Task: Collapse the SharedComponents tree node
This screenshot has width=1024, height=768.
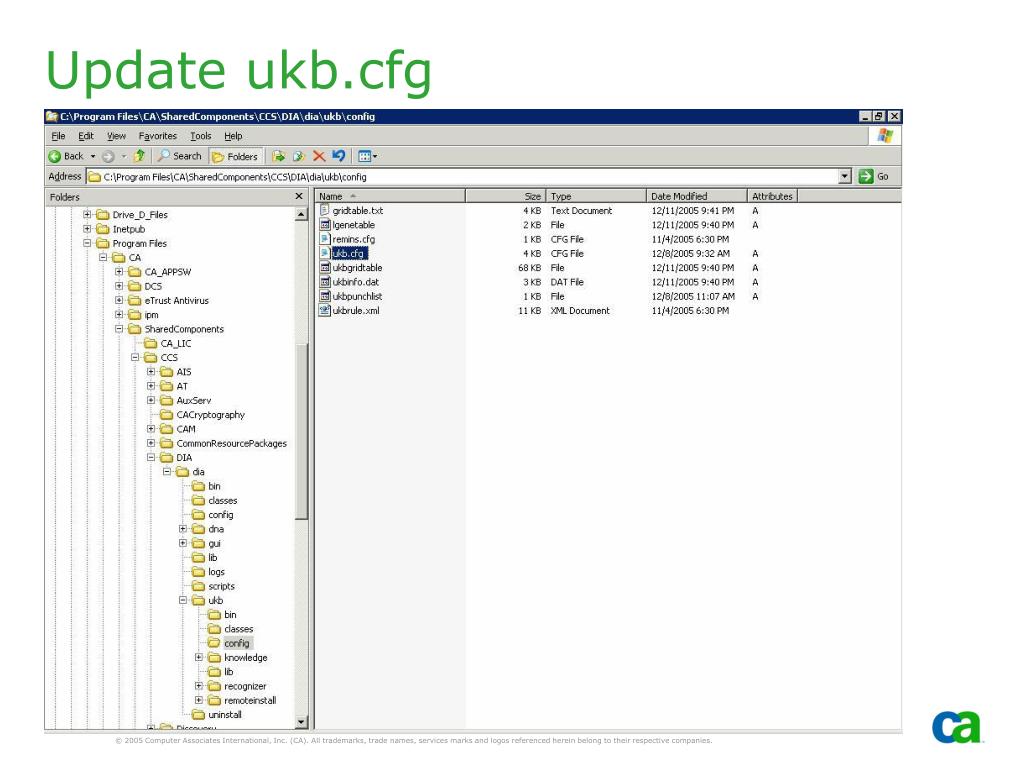Action: pyautogui.click(x=119, y=329)
